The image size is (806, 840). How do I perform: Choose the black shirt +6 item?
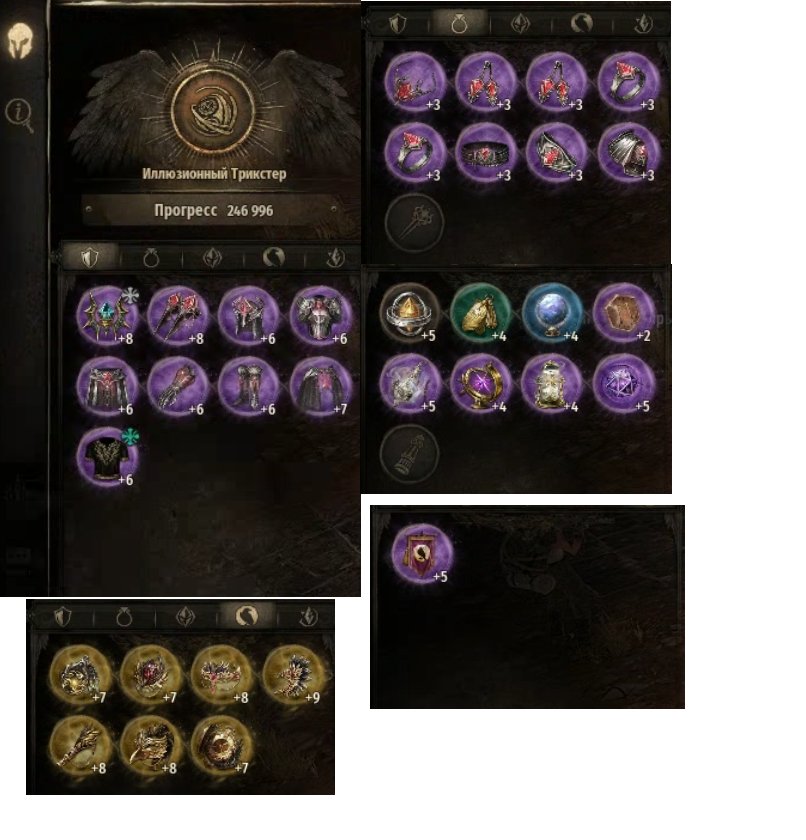click(x=107, y=456)
